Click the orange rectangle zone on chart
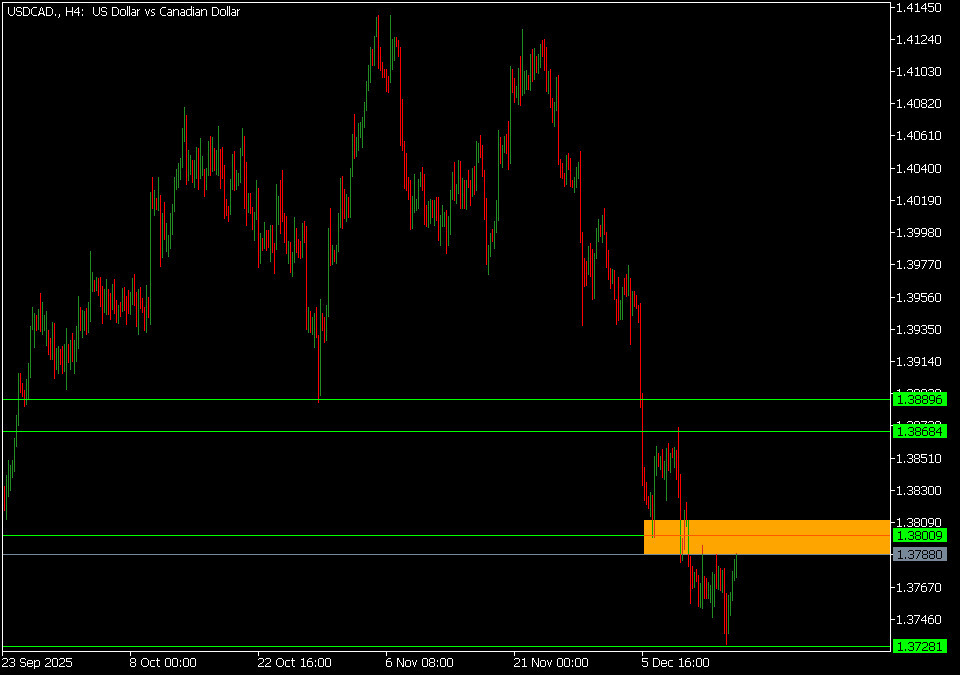Screen dimensions: 960x675 pos(766,537)
